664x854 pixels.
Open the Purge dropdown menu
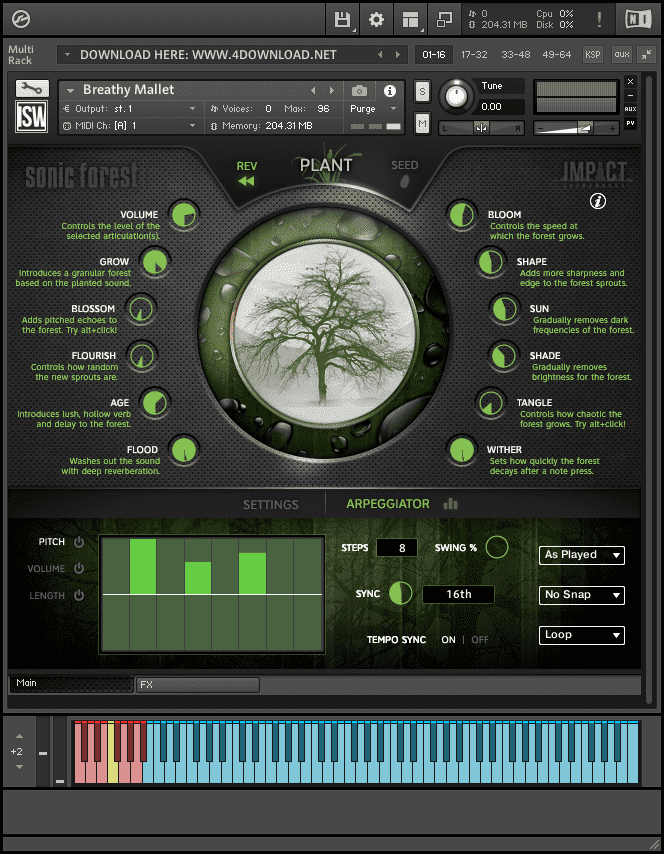click(x=373, y=109)
